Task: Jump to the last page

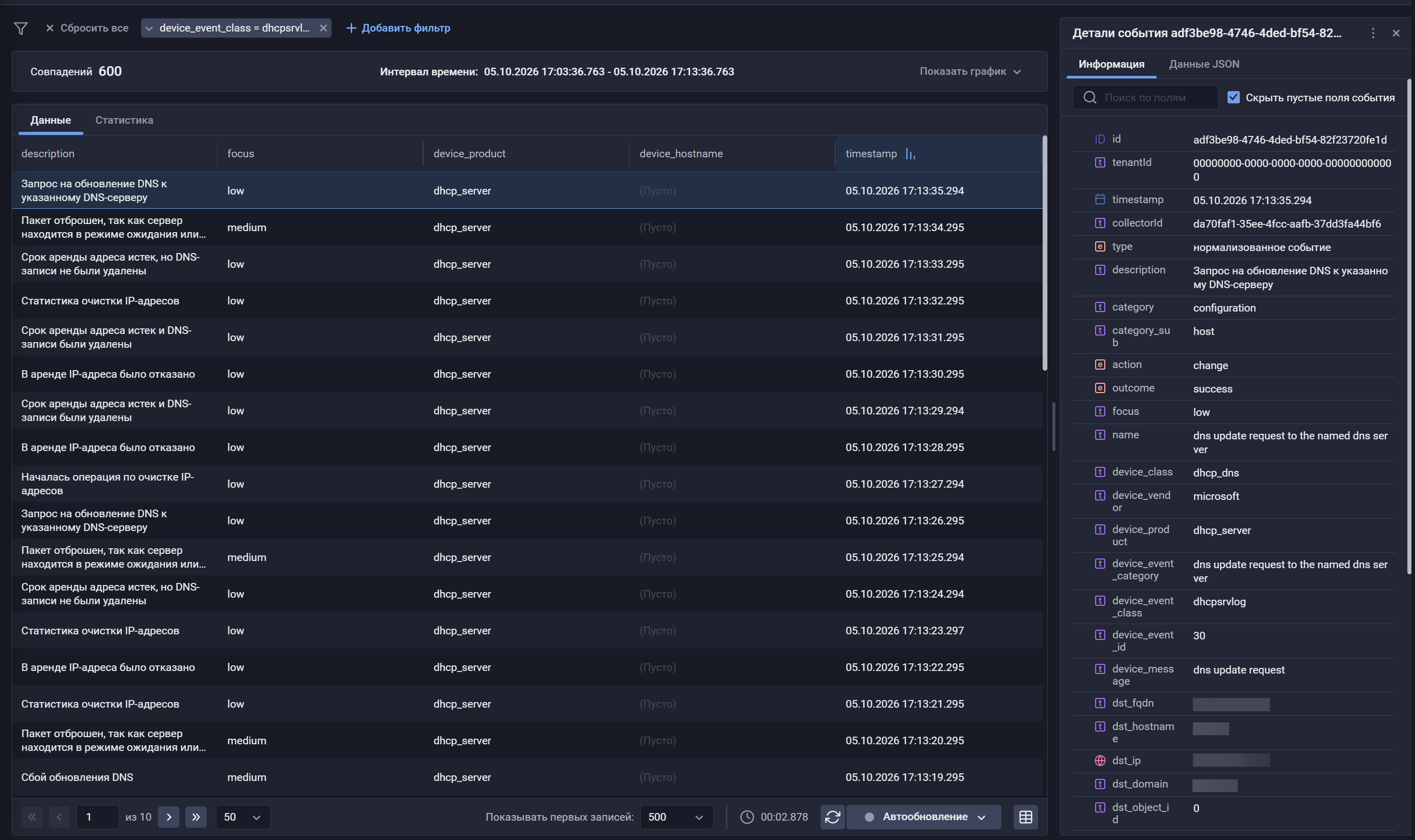Action: (x=196, y=817)
